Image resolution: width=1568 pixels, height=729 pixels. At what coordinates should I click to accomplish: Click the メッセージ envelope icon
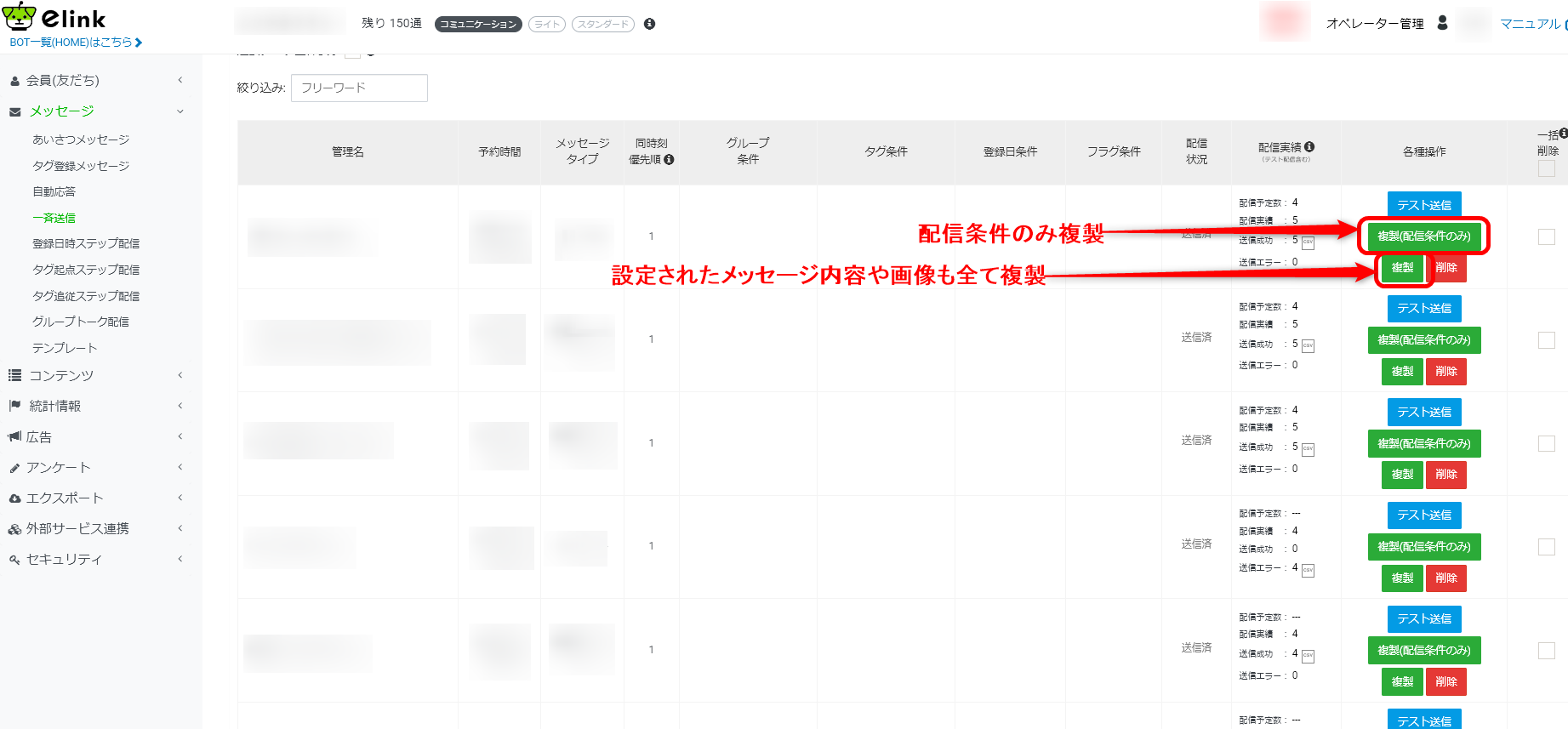[x=14, y=111]
